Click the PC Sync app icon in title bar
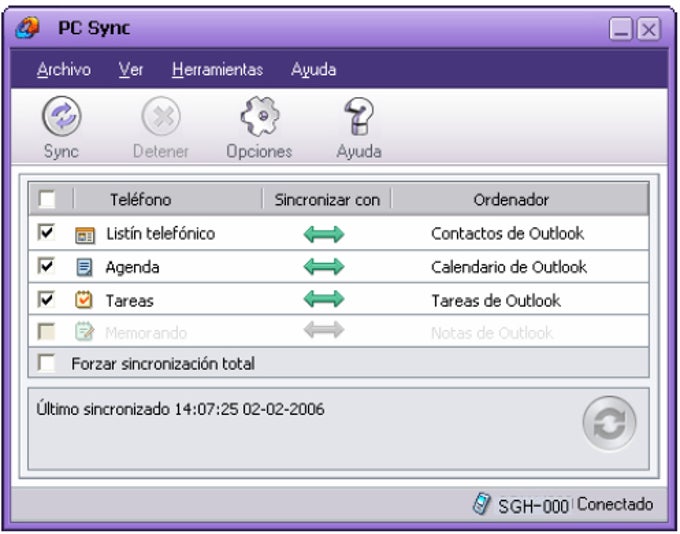Screen dimensions: 680x534 (27, 28)
